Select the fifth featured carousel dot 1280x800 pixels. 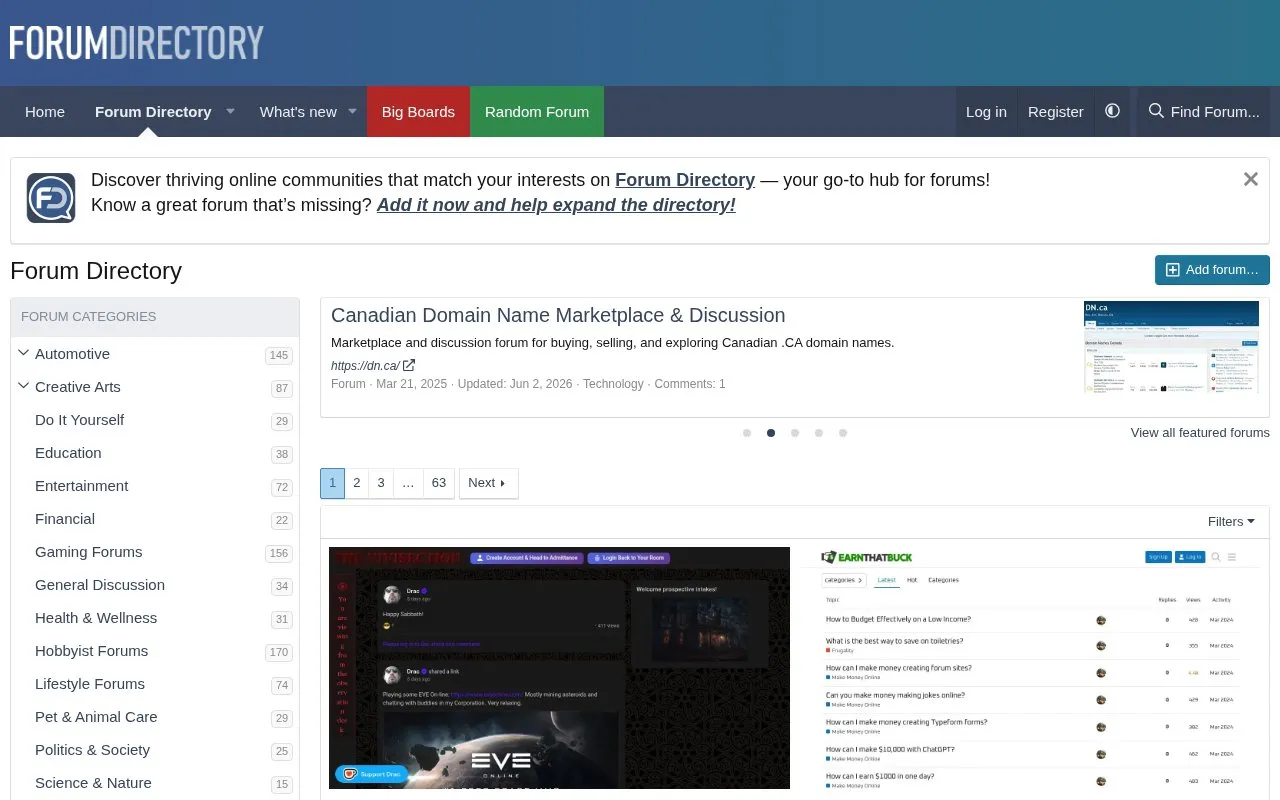point(843,433)
